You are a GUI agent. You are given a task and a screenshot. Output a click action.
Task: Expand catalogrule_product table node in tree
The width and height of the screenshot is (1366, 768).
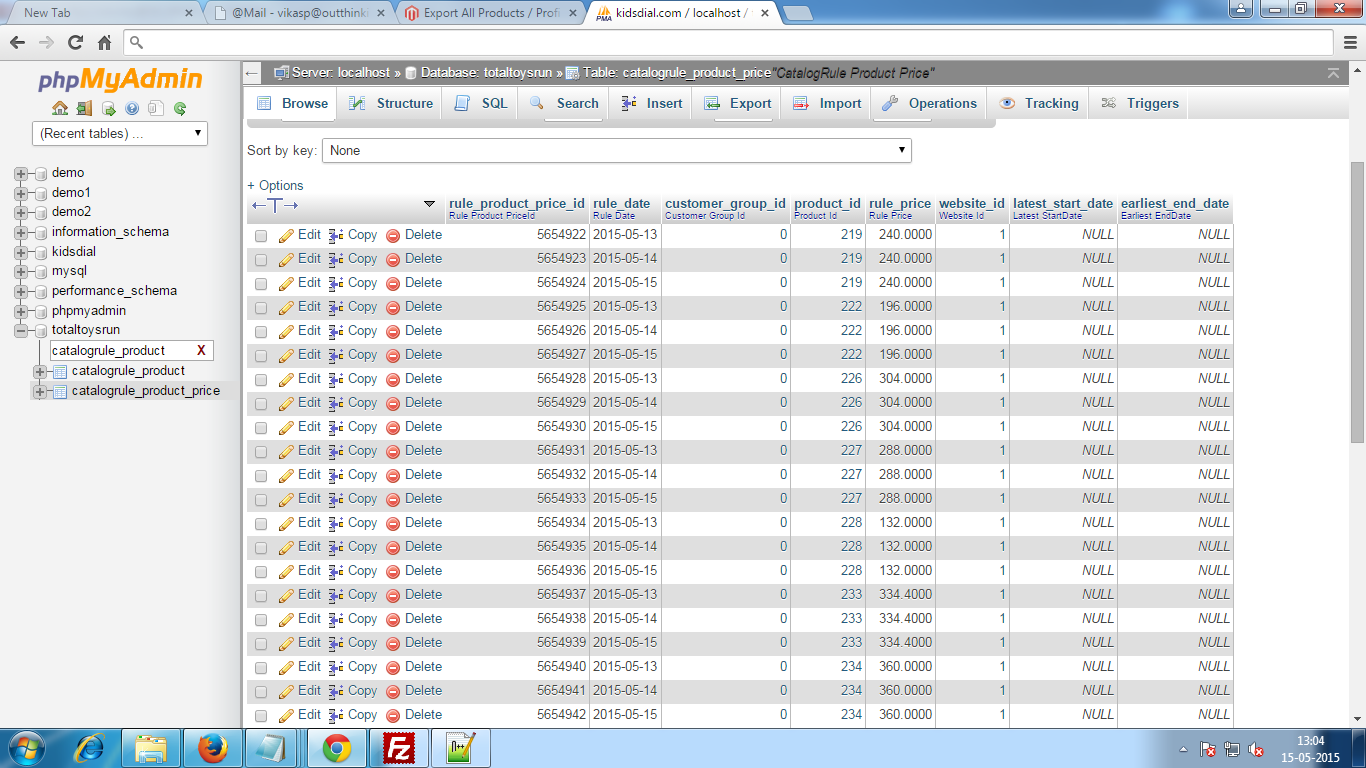pyautogui.click(x=40, y=371)
